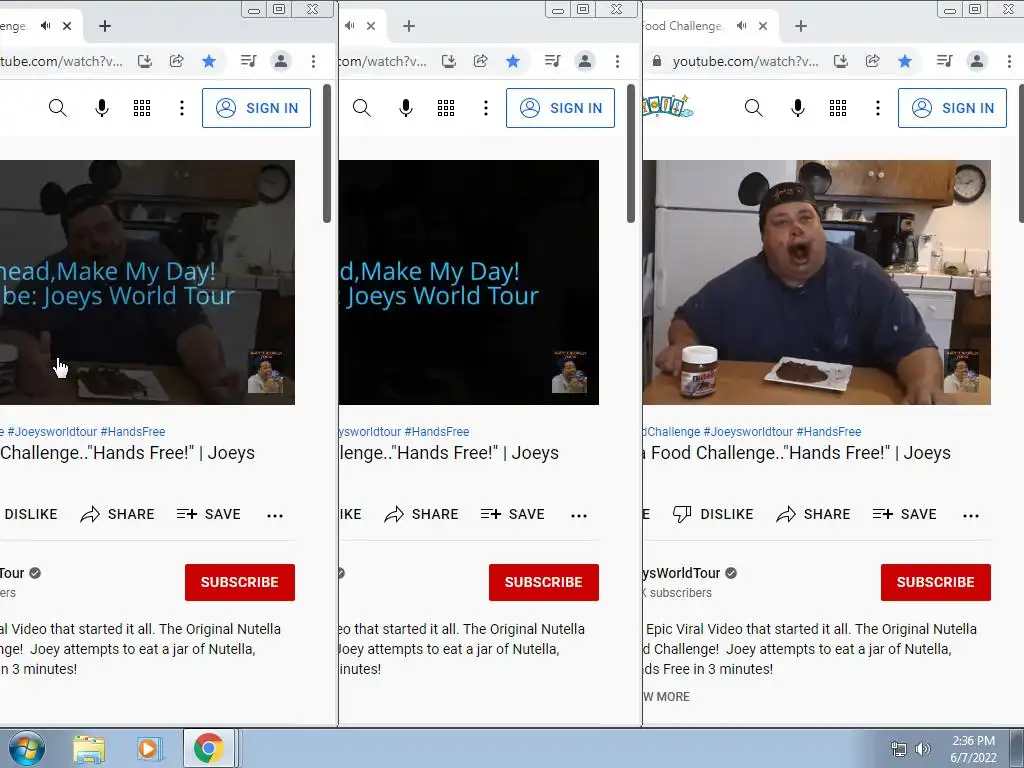The image size is (1024, 768).
Task: Open YouTube settings dots in middle window
Action: (486, 108)
